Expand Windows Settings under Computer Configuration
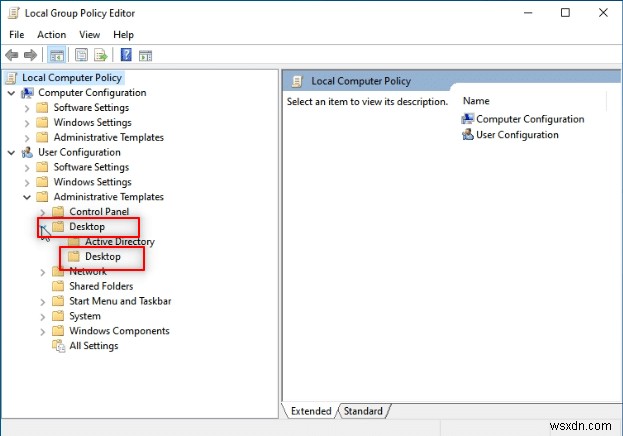 pyautogui.click(x=27, y=123)
